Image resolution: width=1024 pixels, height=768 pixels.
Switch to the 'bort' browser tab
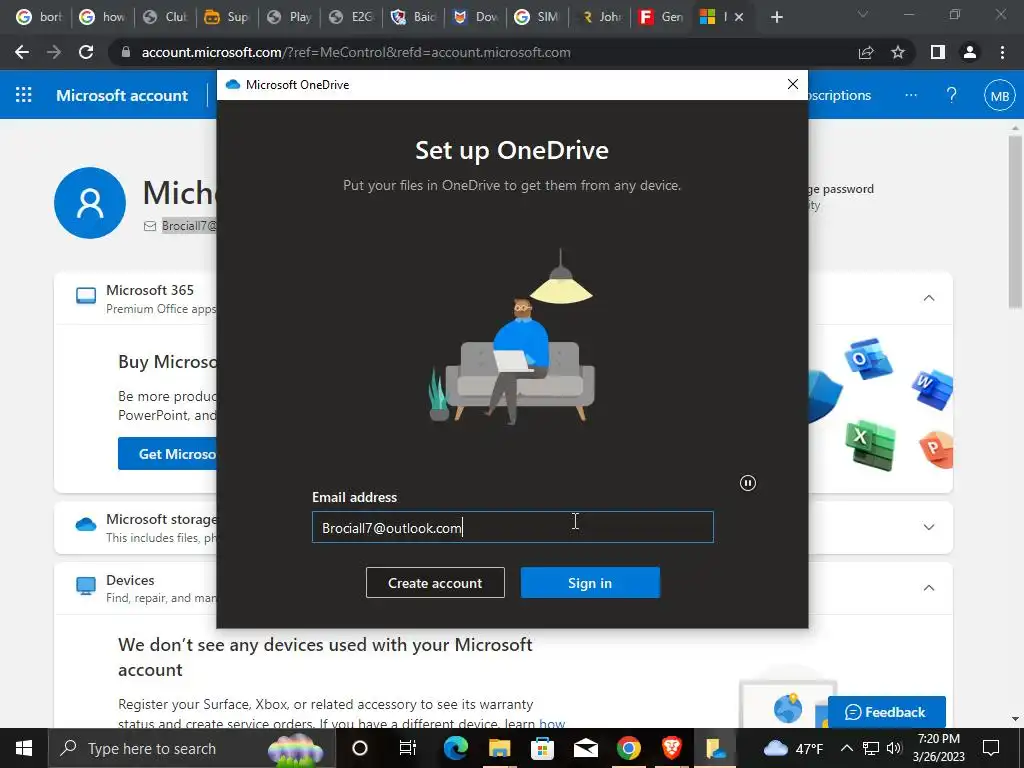point(39,18)
